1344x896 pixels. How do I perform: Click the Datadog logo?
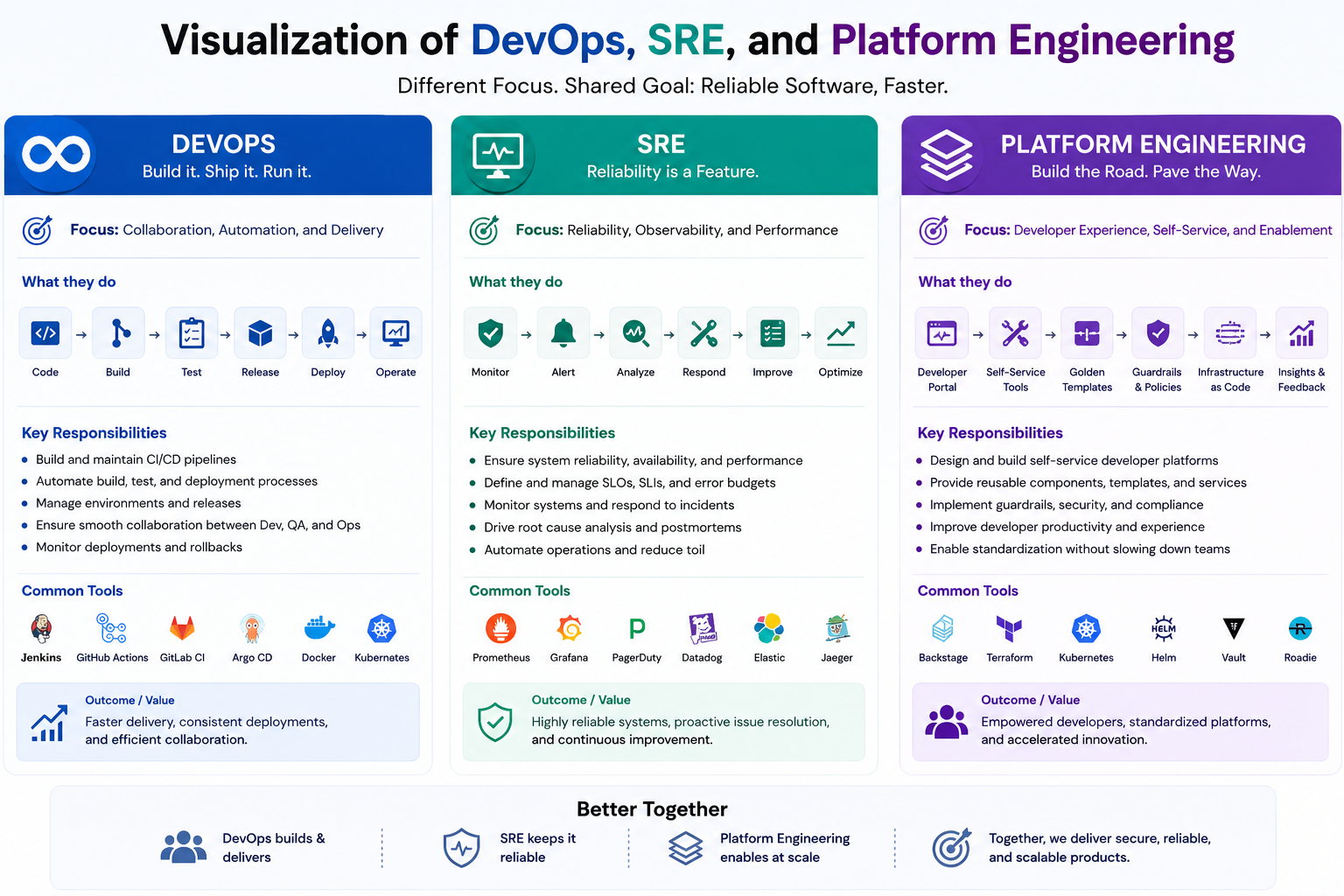tap(703, 628)
